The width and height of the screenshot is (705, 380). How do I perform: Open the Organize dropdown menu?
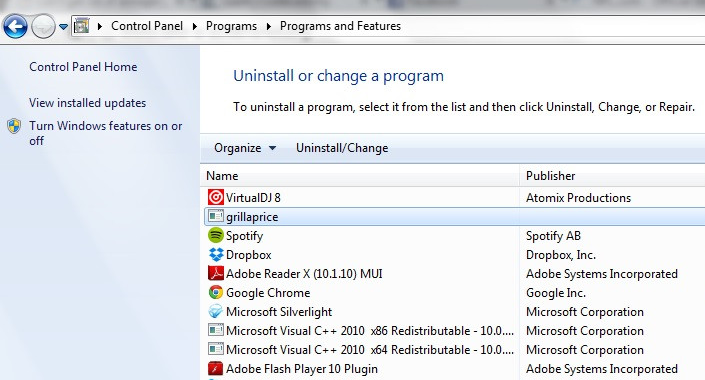pyautogui.click(x=245, y=148)
